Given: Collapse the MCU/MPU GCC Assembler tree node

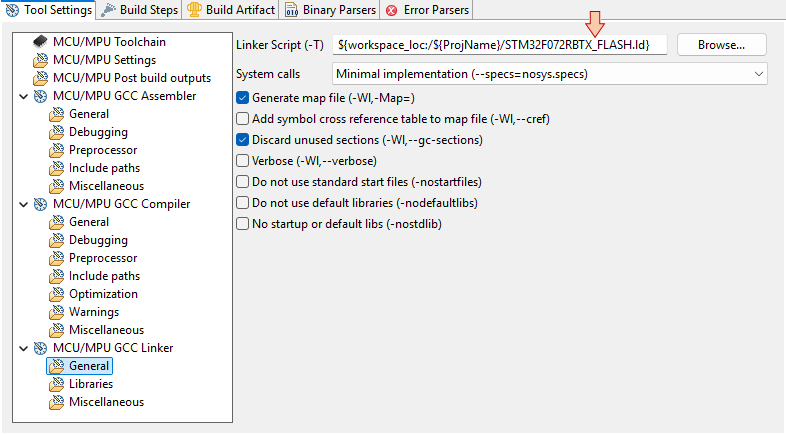Looking at the screenshot, I should pyautogui.click(x=23, y=96).
